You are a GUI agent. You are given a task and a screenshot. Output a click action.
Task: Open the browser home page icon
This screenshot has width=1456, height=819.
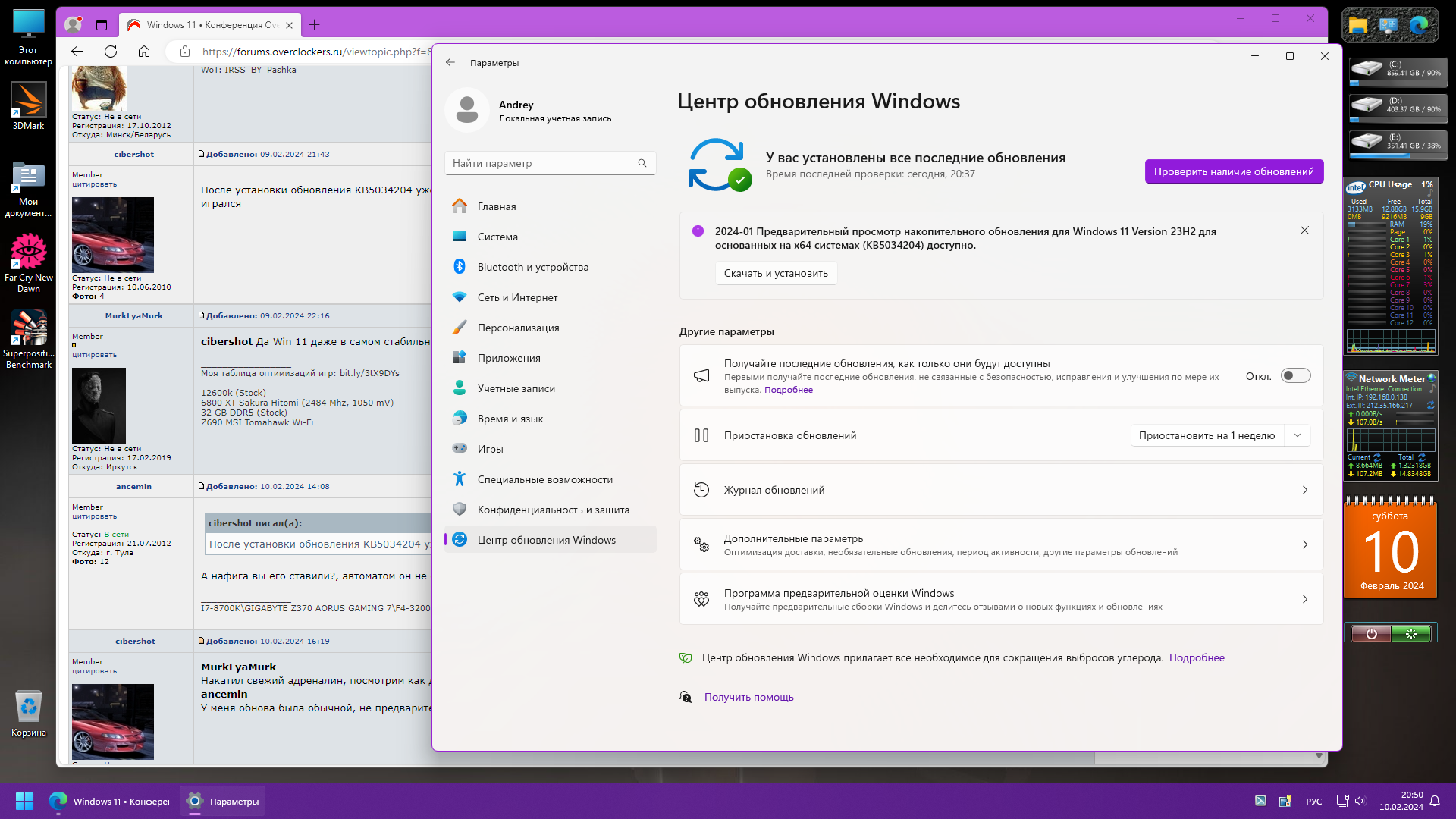(144, 52)
